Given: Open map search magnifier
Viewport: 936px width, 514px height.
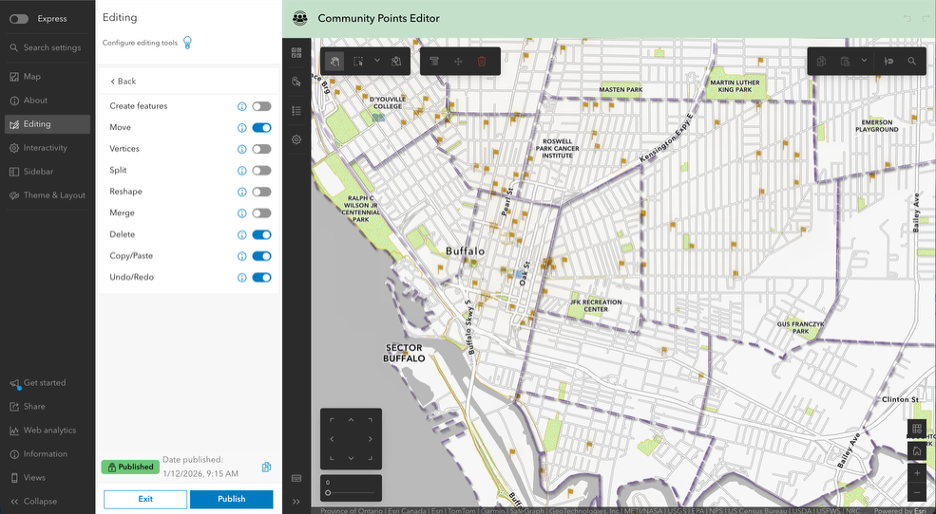Looking at the screenshot, I should coord(912,61).
